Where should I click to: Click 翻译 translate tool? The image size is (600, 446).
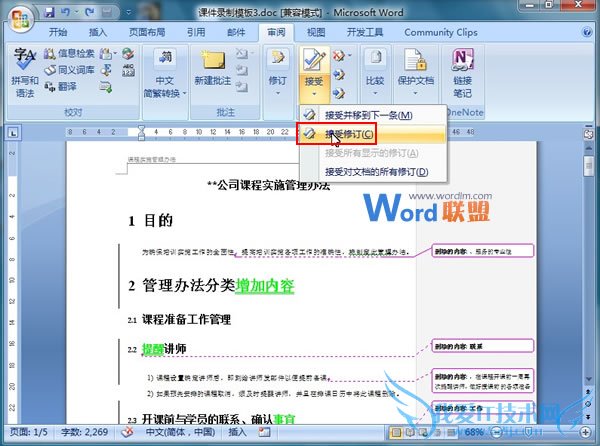click(x=60, y=87)
